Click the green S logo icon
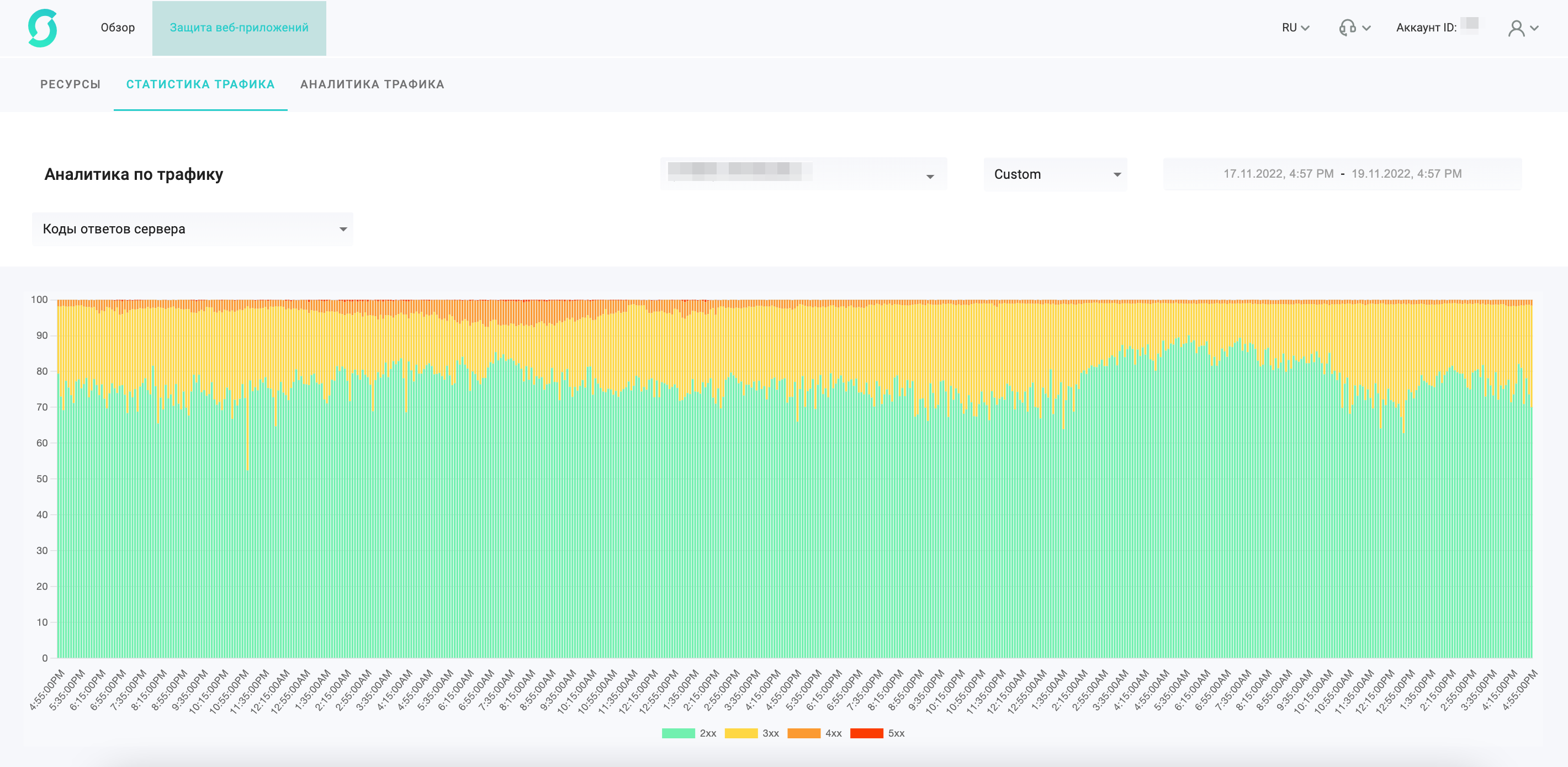Image resolution: width=1568 pixels, height=767 pixels. (x=43, y=28)
